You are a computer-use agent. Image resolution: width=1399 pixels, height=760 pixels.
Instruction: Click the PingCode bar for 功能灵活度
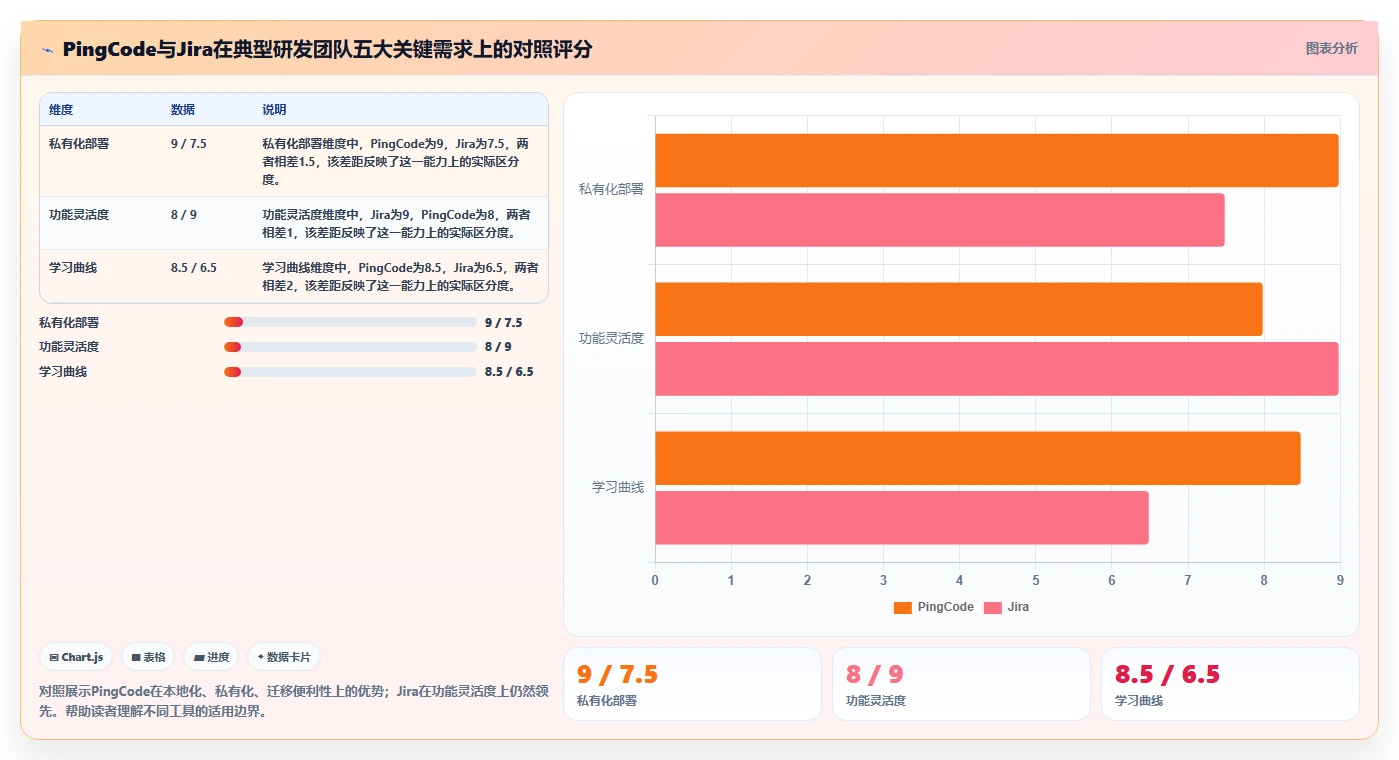coord(958,309)
